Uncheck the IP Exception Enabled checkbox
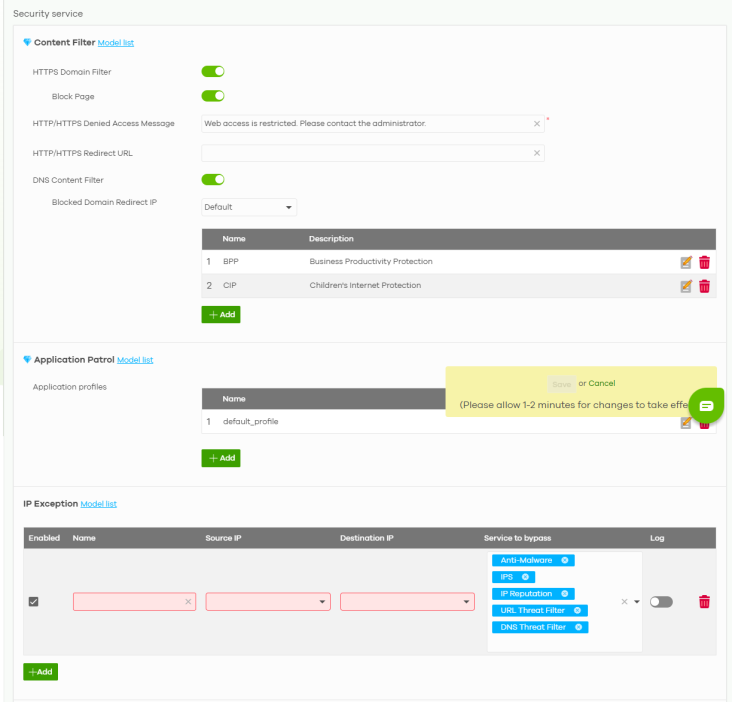Viewport: 732px width, 702px height. [33, 602]
